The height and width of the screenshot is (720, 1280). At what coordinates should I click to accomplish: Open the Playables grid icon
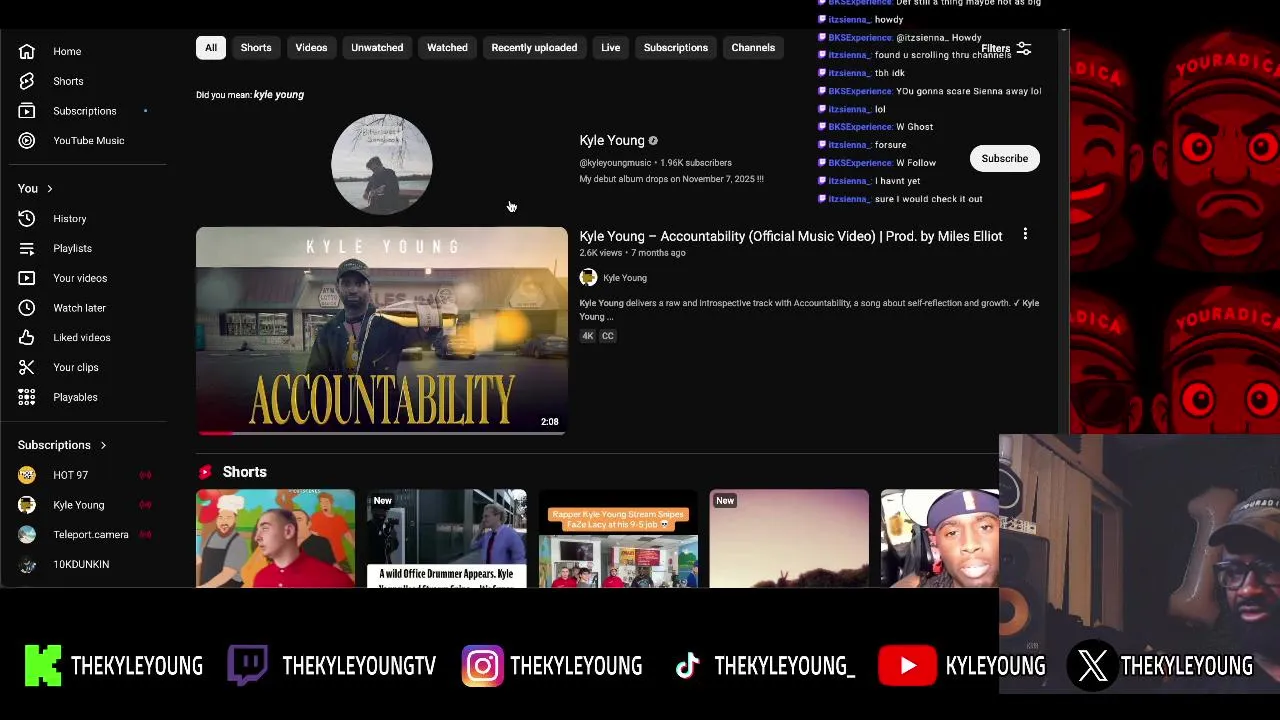coord(27,397)
